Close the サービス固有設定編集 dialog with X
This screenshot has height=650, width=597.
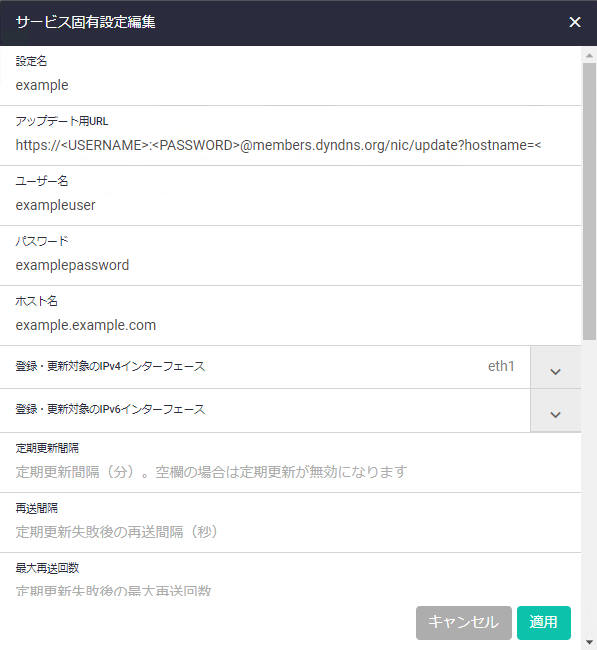(575, 22)
